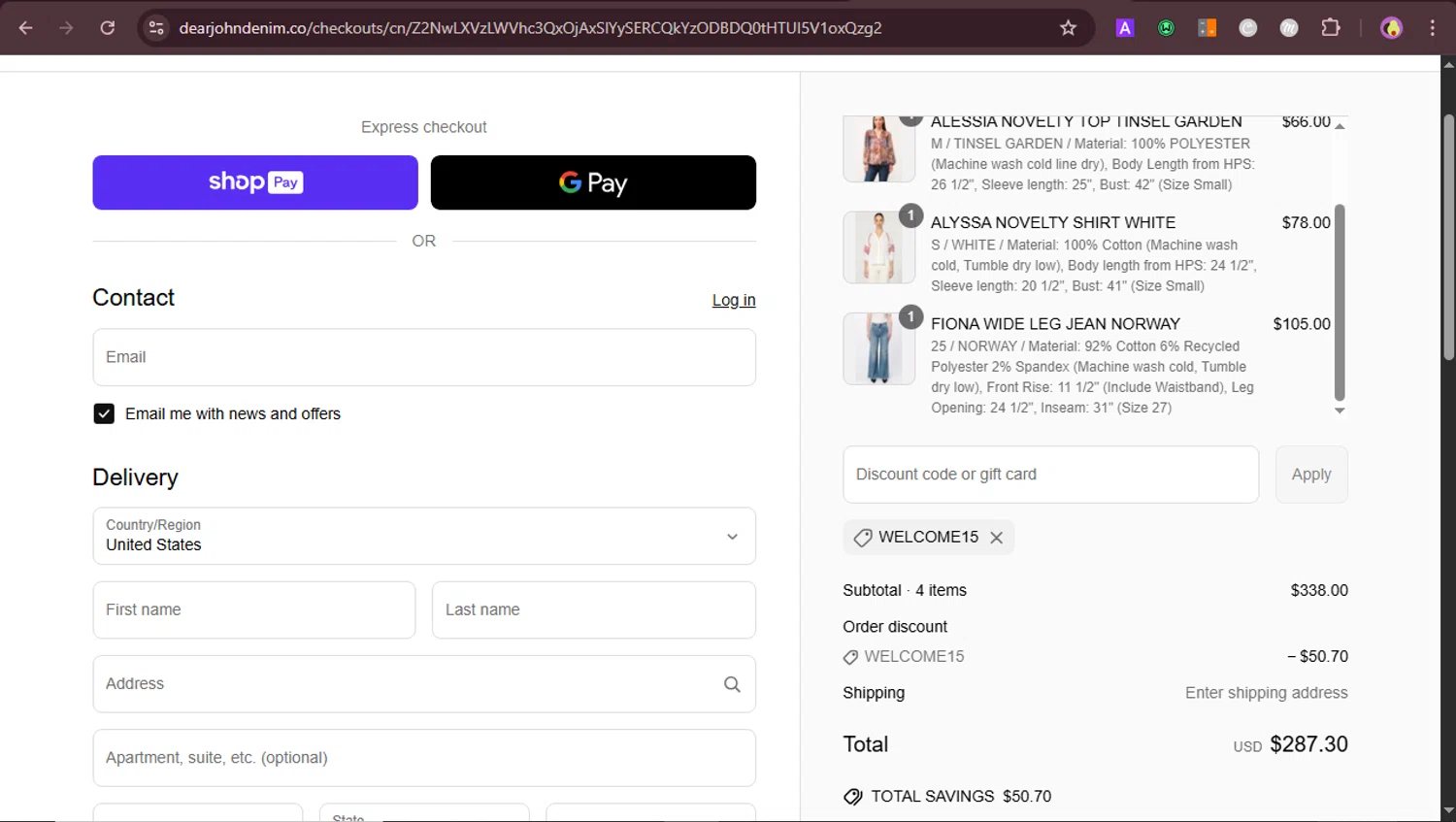This screenshot has height=822, width=1456.
Task: Pay with Shop Pay express checkout
Action: click(255, 182)
